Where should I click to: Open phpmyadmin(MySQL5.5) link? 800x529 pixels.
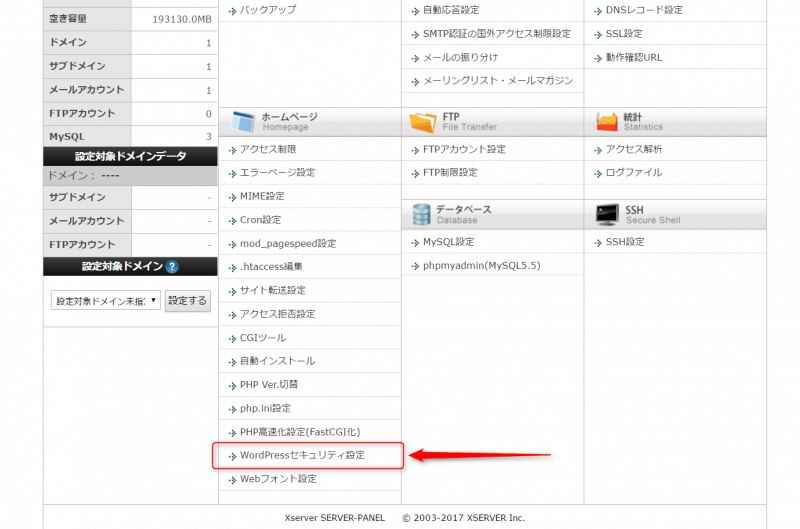[x=481, y=265]
